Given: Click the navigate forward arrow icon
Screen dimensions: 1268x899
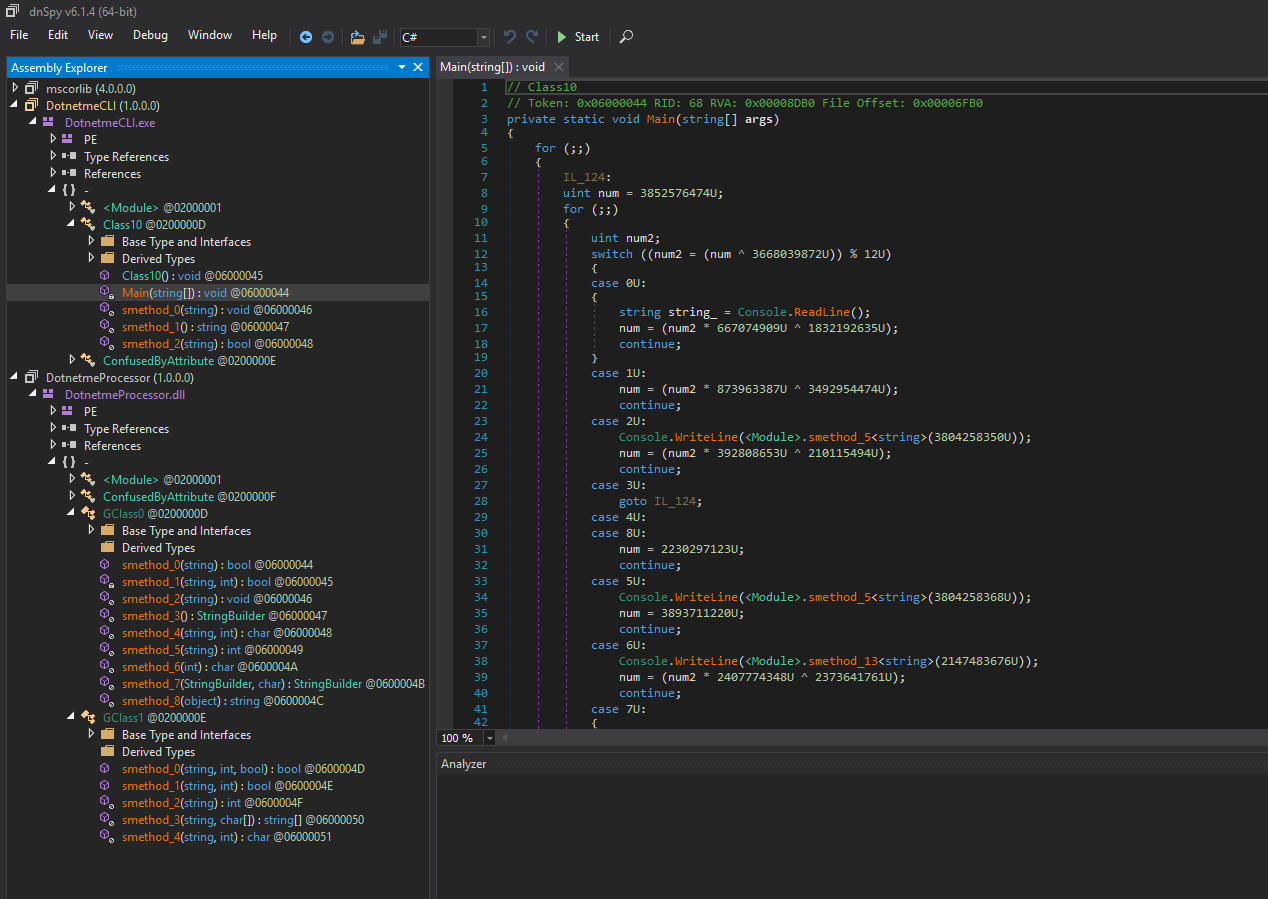Looking at the screenshot, I should 327,37.
